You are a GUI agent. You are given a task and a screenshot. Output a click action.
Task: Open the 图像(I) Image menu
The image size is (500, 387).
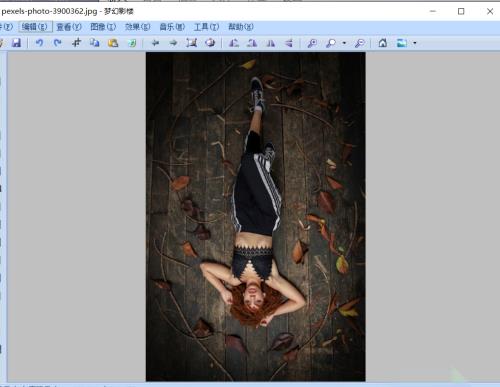[x=103, y=27]
